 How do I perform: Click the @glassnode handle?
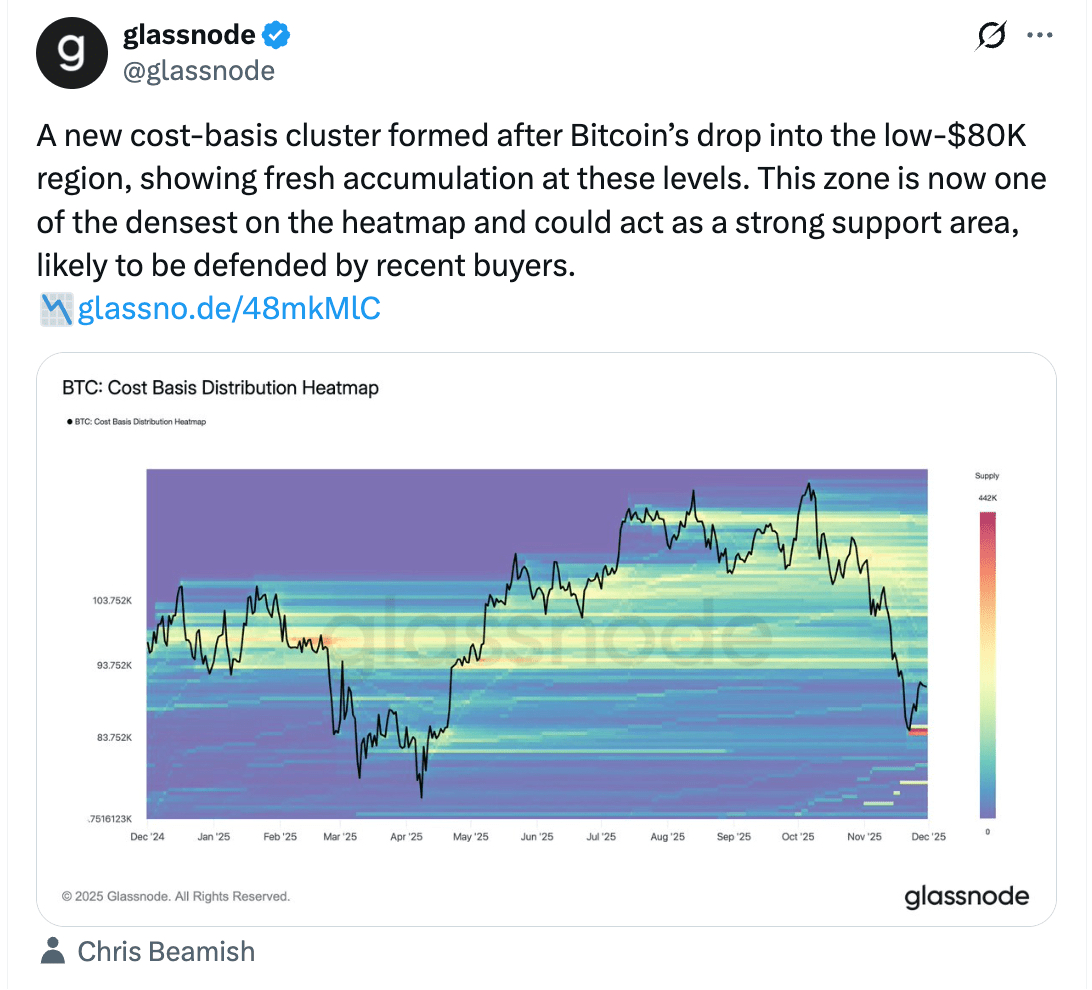coord(198,71)
